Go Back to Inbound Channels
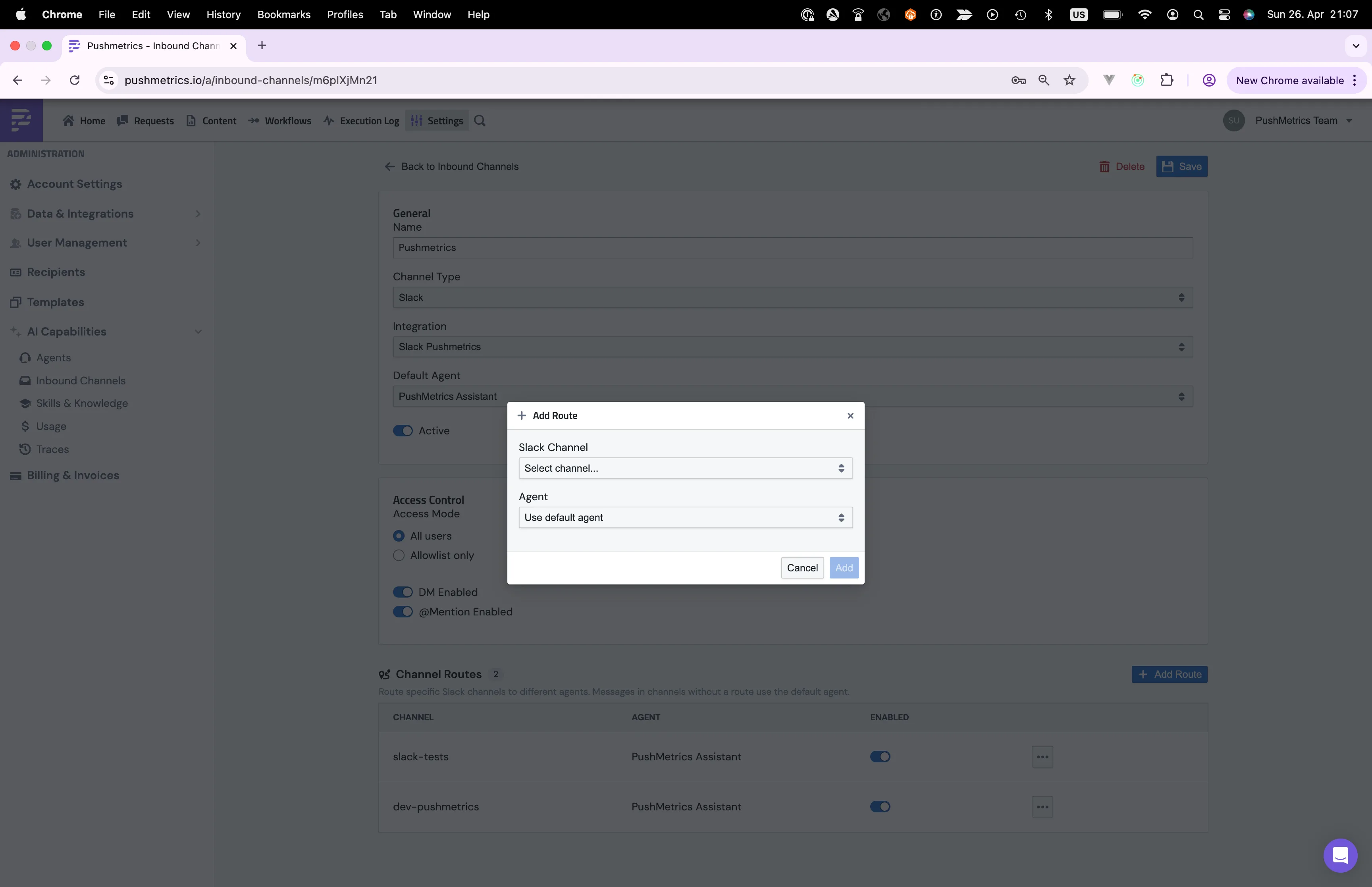1372x887 pixels. (451, 166)
